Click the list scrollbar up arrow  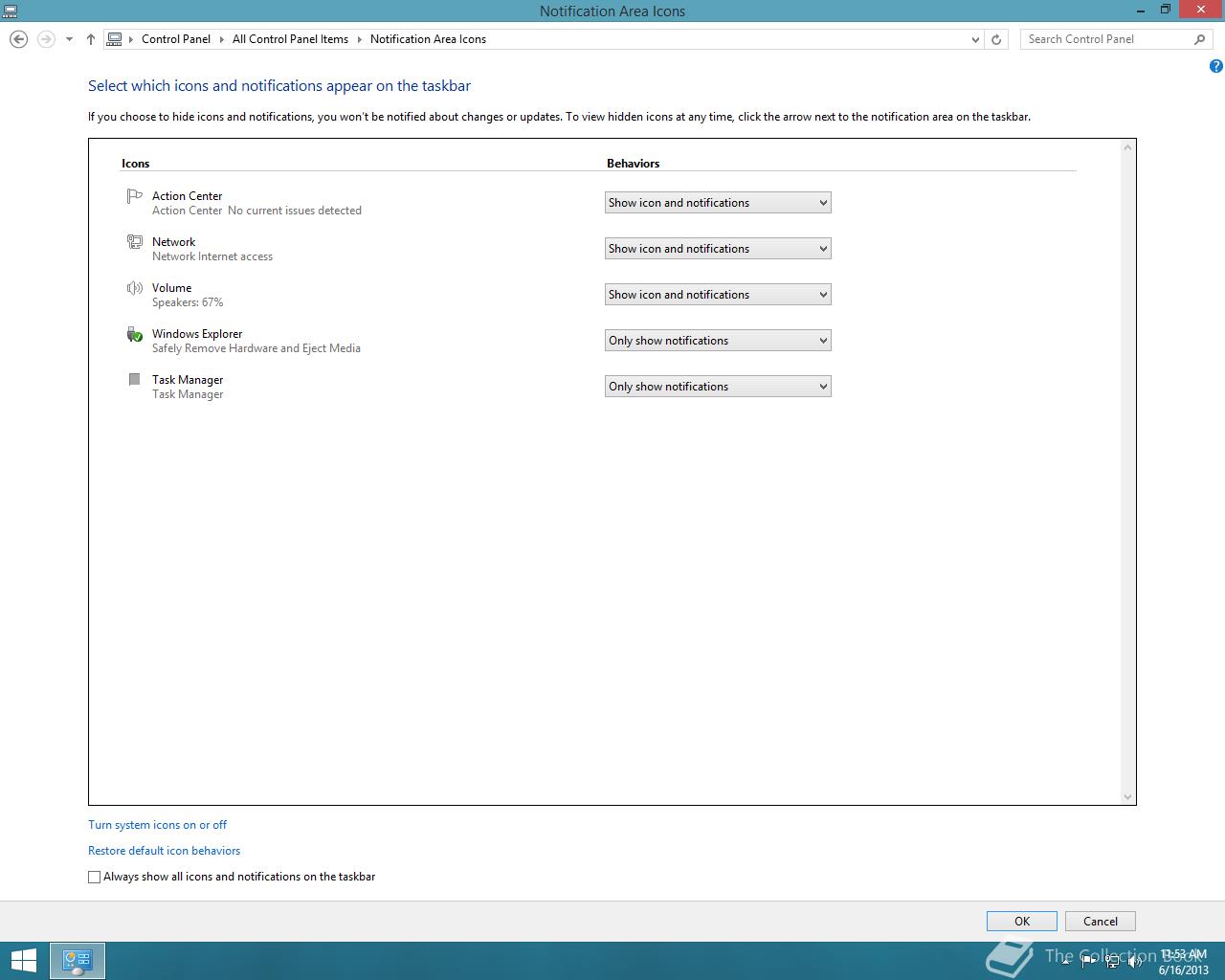click(1127, 147)
